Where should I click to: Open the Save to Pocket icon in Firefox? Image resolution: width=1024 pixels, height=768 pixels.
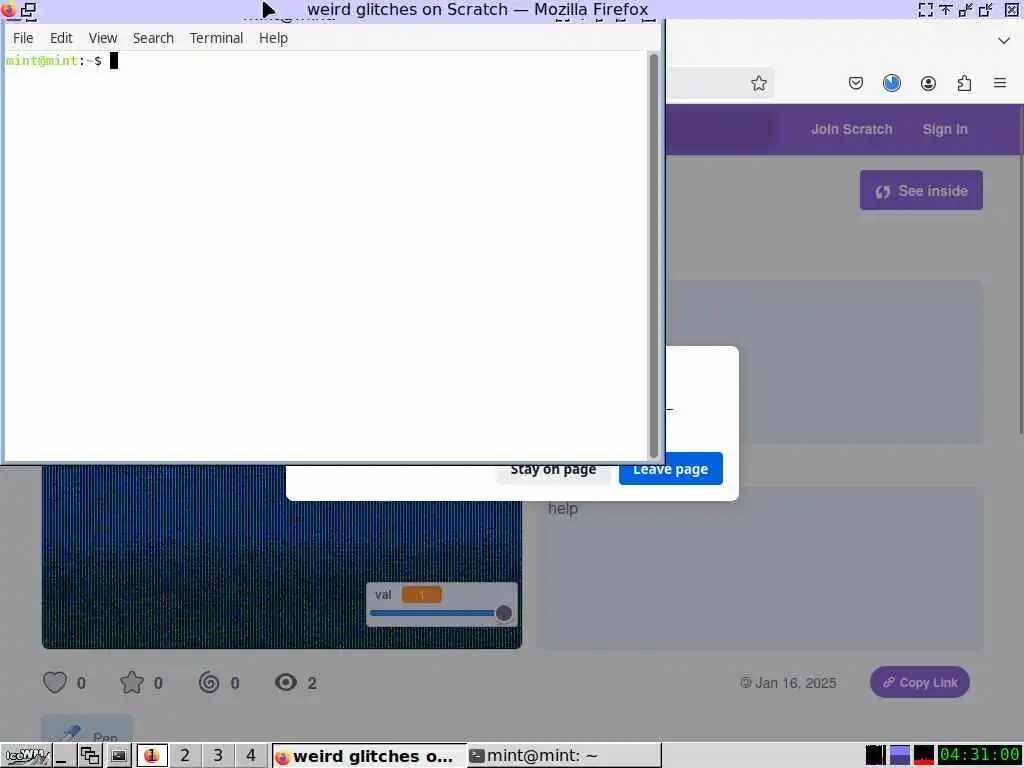pyautogui.click(x=856, y=83)
